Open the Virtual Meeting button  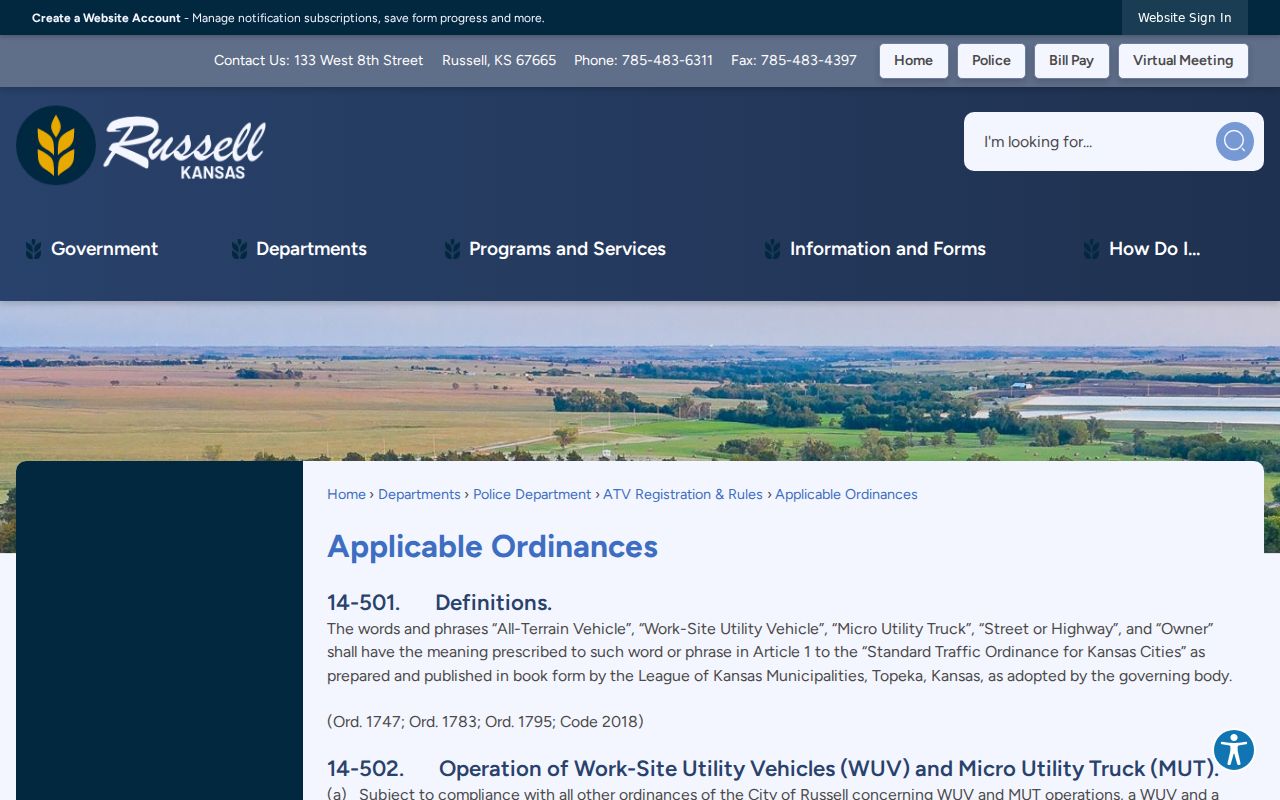(x=1183, y=60)
